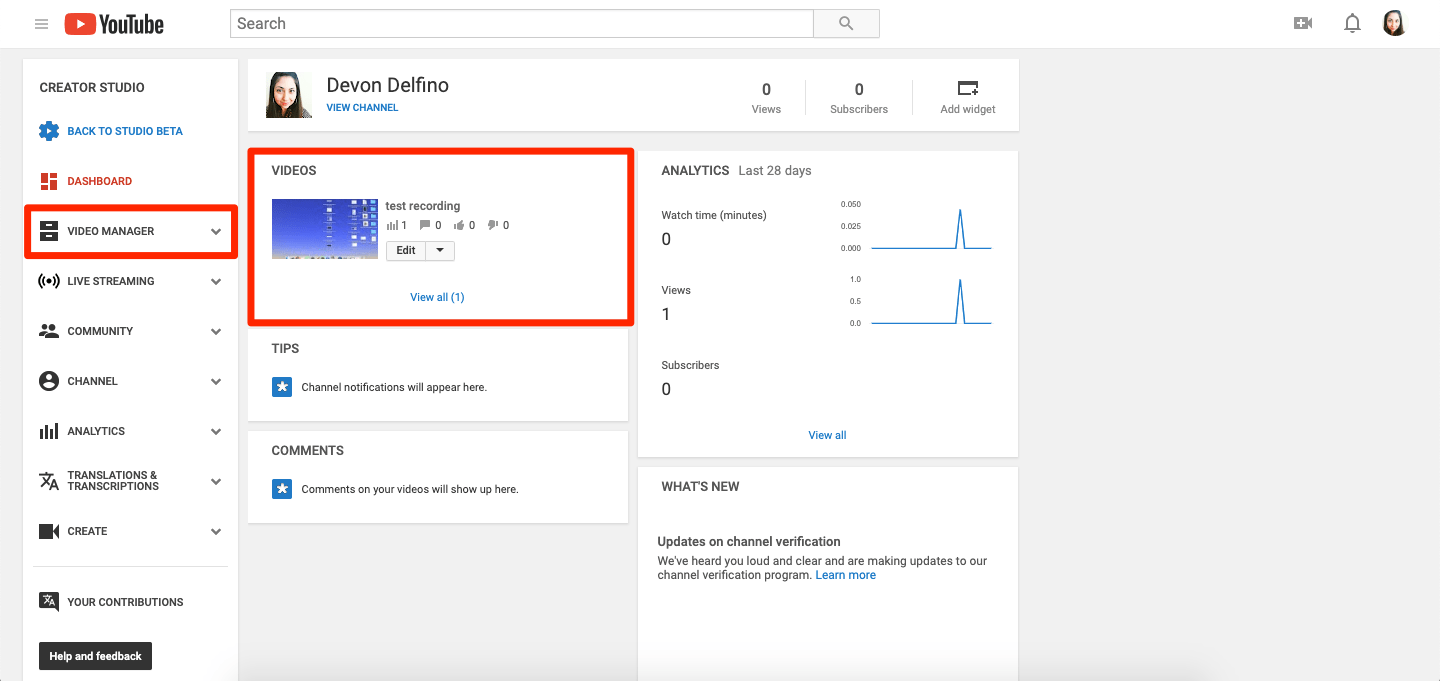Click the Community people icon

pyautogui.click(x=49, y=330)
